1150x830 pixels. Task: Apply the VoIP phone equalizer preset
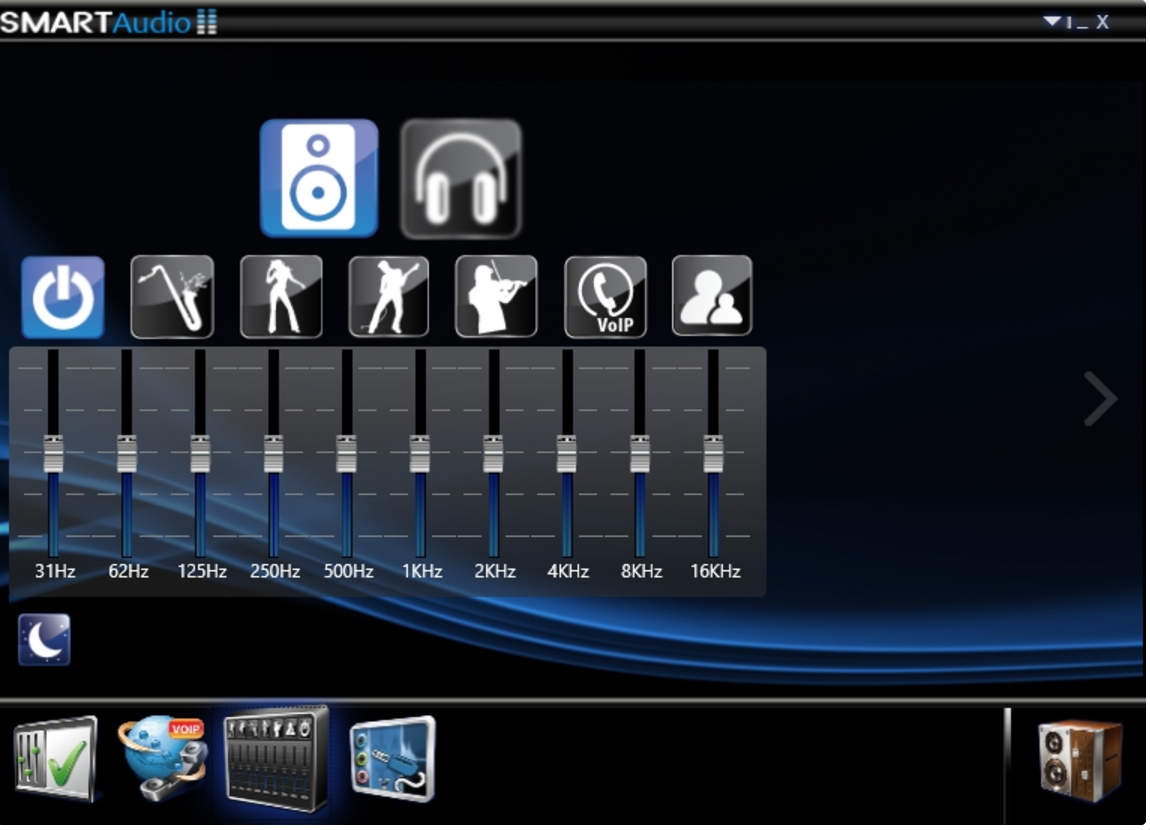coord(605,297)
